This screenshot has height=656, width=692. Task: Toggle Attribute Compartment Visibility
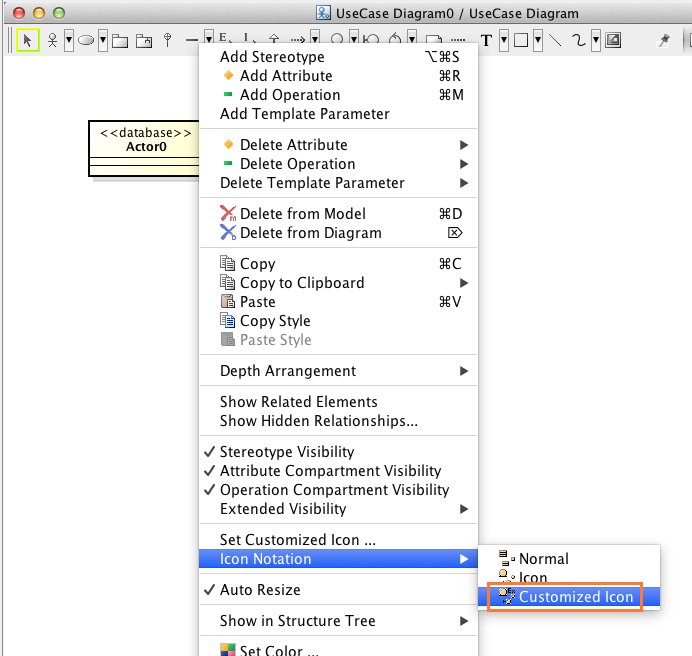(x=329, y=471)
